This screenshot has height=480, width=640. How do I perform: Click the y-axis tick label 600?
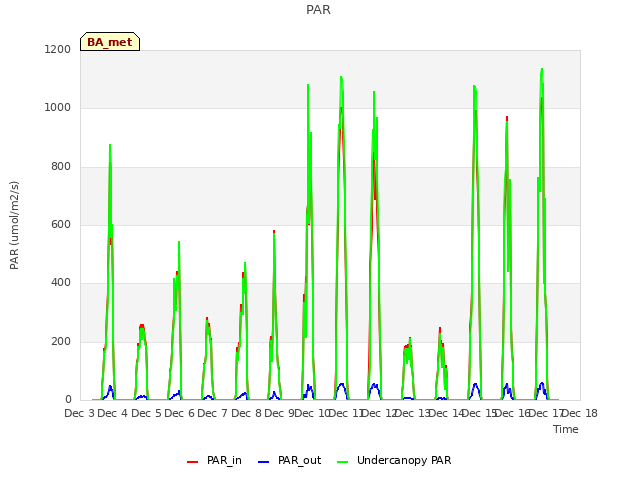click(61, 224)
